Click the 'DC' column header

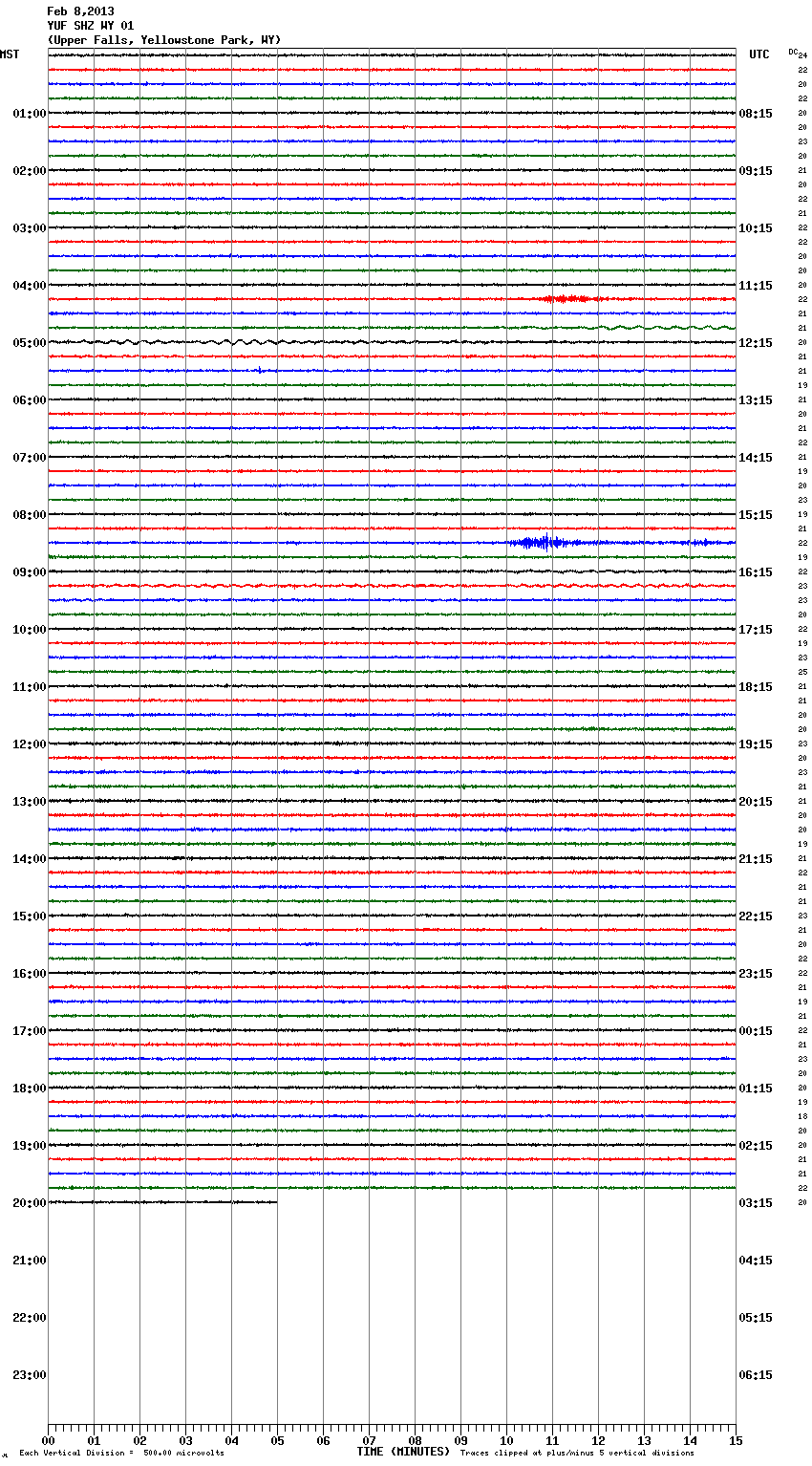pyautogui.click(x=793, y=52)
